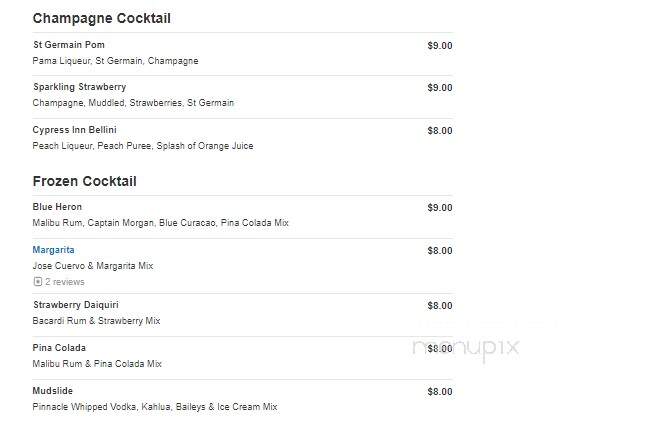Open the 2 reviews link
Image resolution: width=645 pixels, height=430 pixels.
65,282
